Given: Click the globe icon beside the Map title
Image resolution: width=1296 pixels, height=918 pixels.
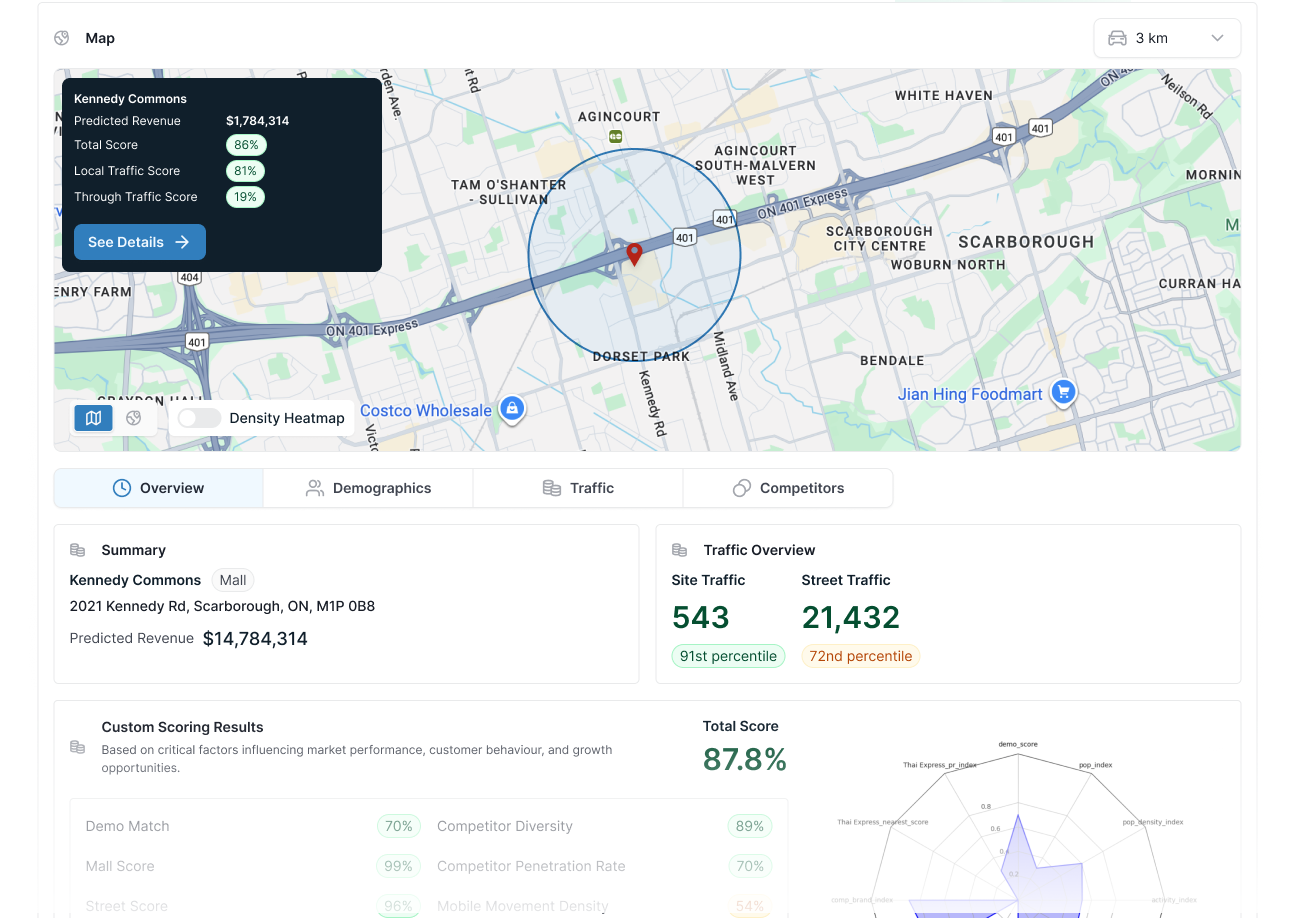Looking at the screenshot, I should (x=62, y=38).
